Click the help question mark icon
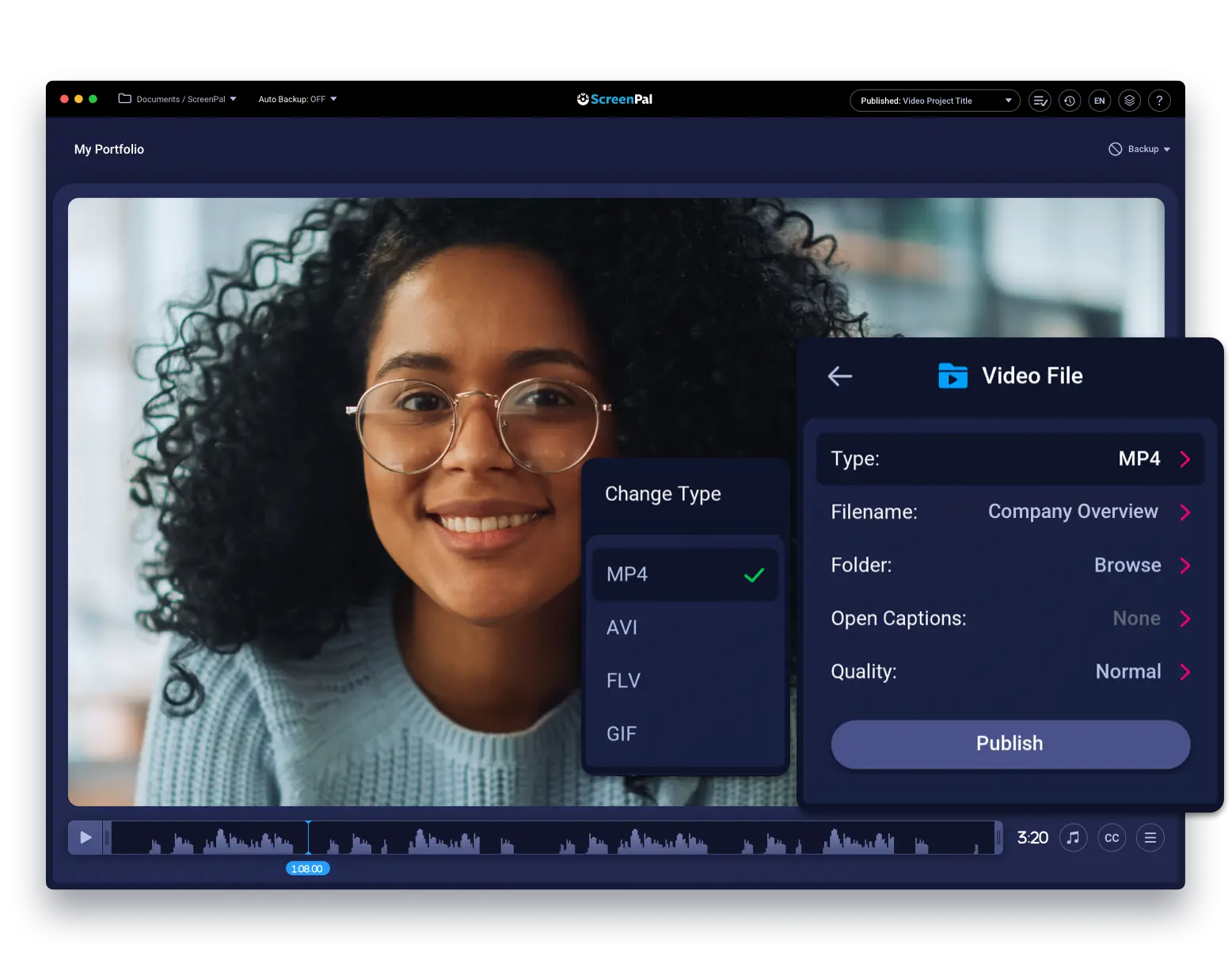 [x=1159, y=100]
